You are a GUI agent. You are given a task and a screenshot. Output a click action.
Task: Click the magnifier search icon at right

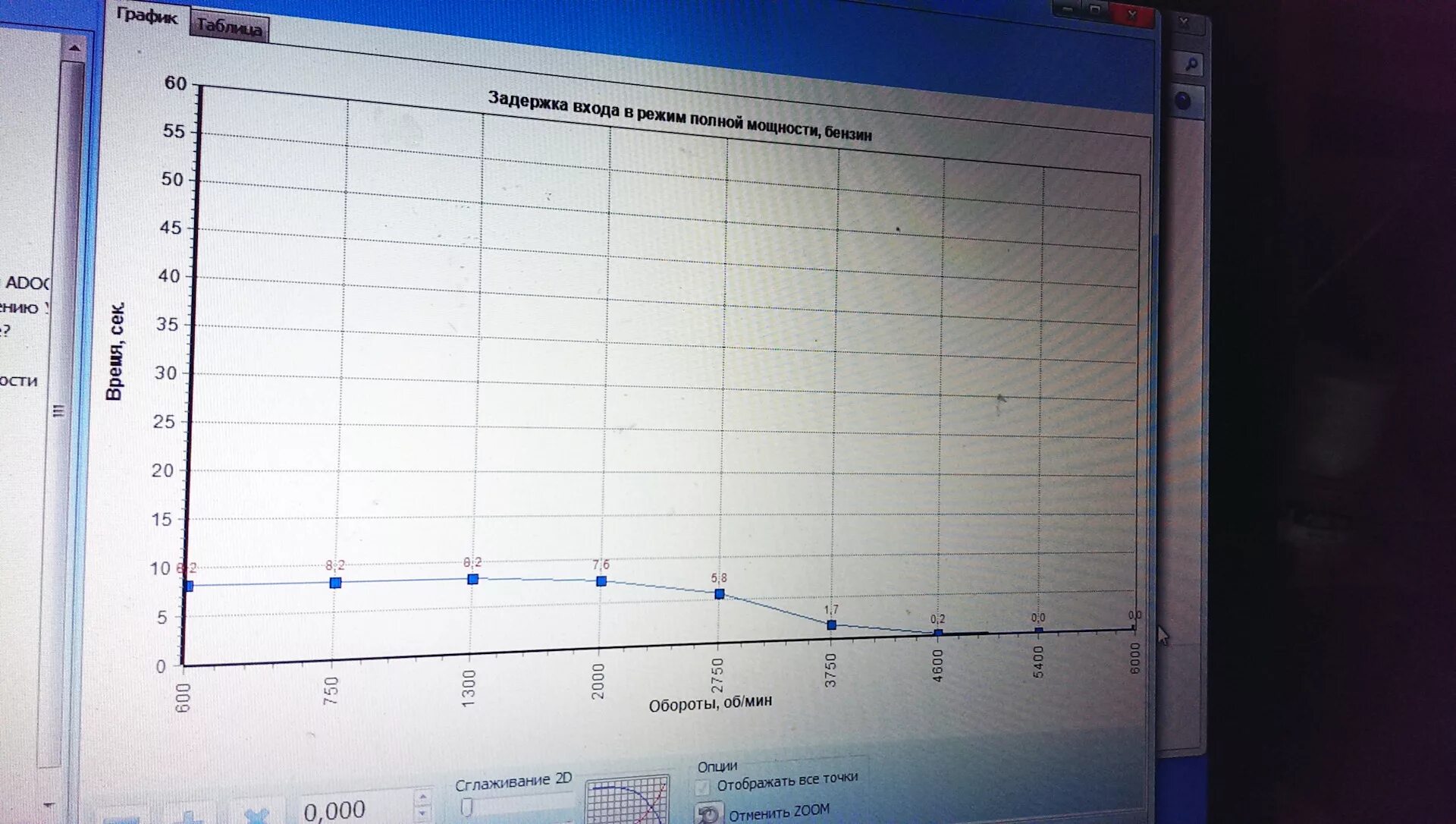pos(1191,64)
